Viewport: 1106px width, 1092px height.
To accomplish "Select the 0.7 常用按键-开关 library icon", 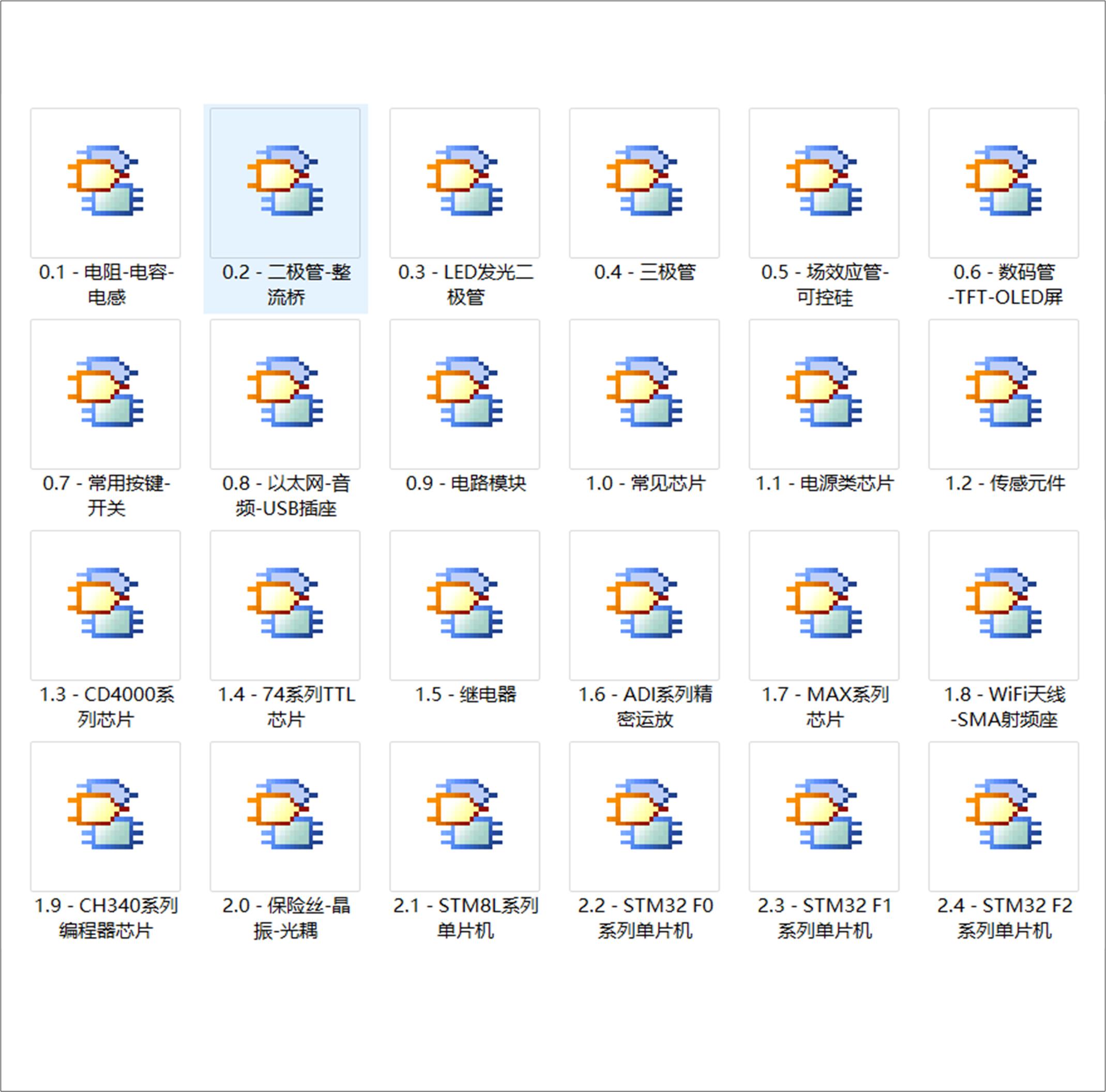I will point(105,394).
